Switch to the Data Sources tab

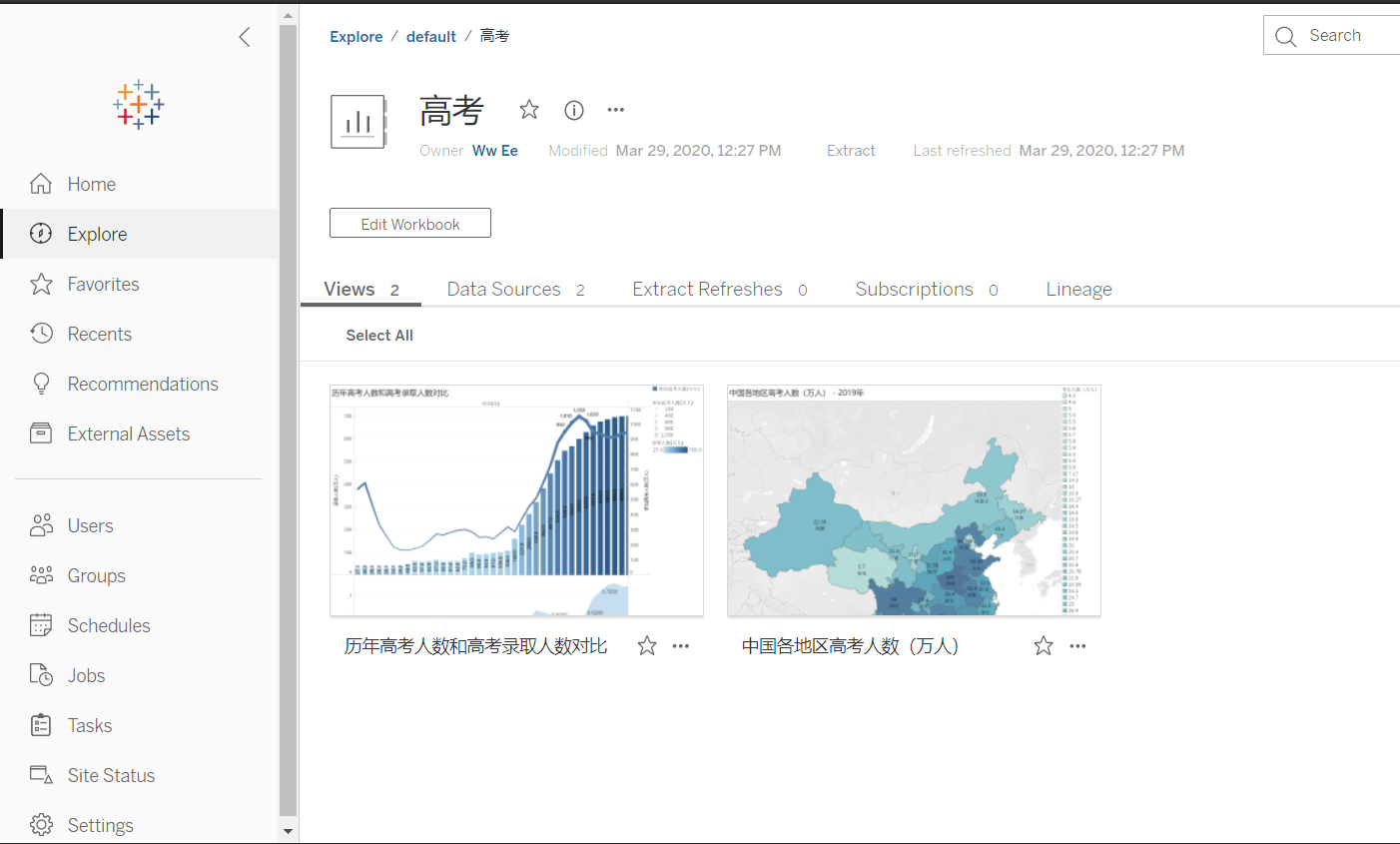pos(503,289)
